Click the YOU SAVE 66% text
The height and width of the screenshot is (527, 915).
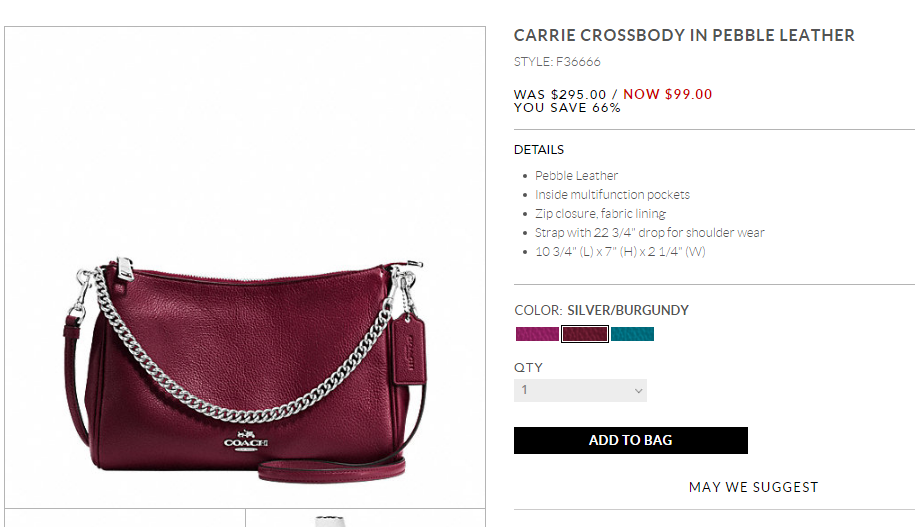(x=567, y=108)
